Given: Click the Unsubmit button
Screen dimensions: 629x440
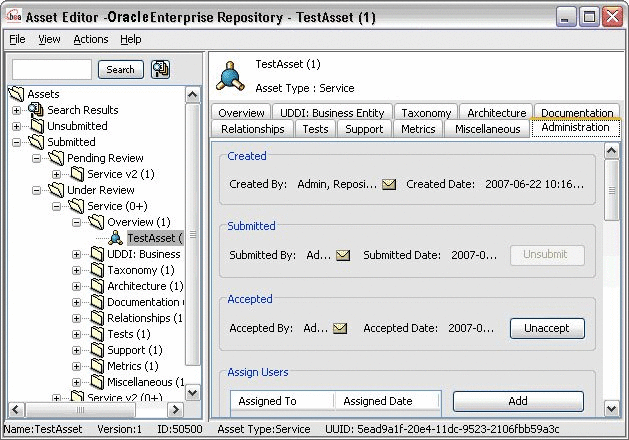Looking at the screenshot, I should click(547, 255).
